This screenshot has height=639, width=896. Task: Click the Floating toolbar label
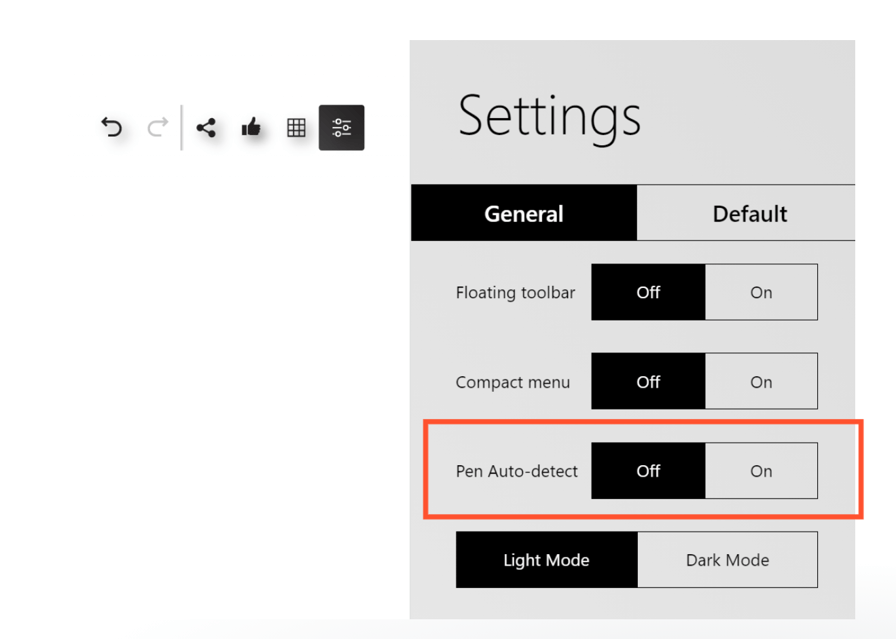click(515, 293)
